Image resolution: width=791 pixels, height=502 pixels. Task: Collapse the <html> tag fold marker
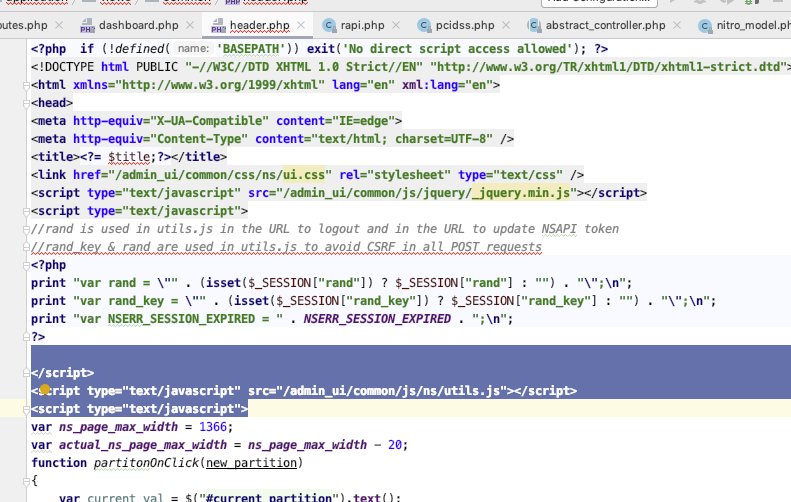tap(26, 85)
